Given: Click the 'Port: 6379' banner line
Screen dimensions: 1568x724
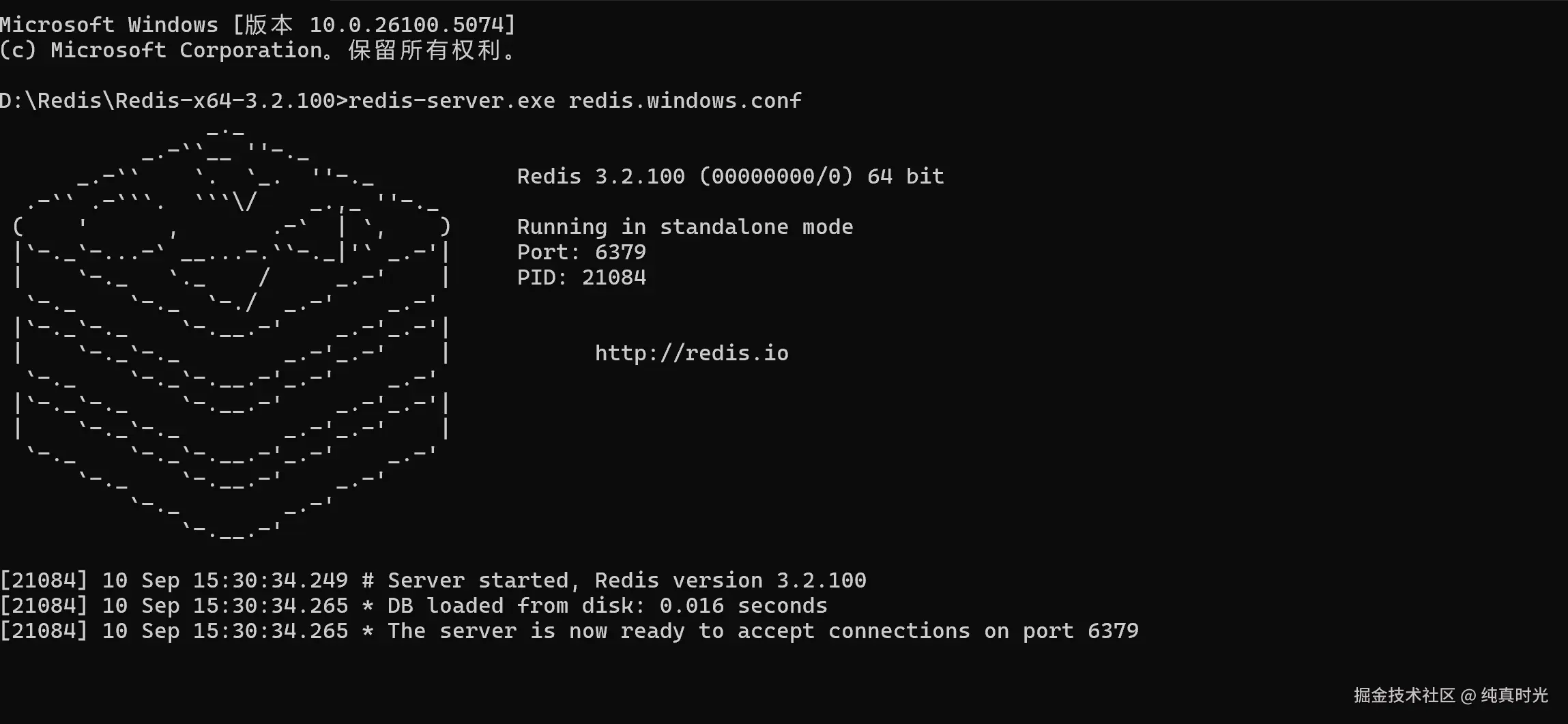Looking at the screenshot, I should click(x=581, y=252).
